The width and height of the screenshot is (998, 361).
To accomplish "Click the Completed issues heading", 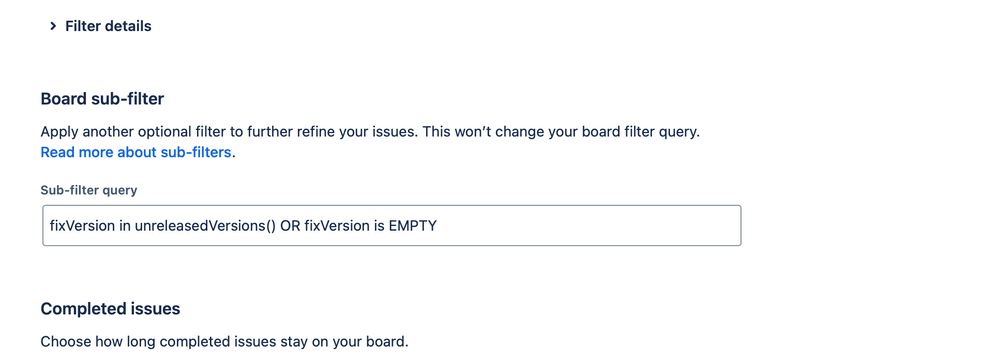I will [110, 309].
